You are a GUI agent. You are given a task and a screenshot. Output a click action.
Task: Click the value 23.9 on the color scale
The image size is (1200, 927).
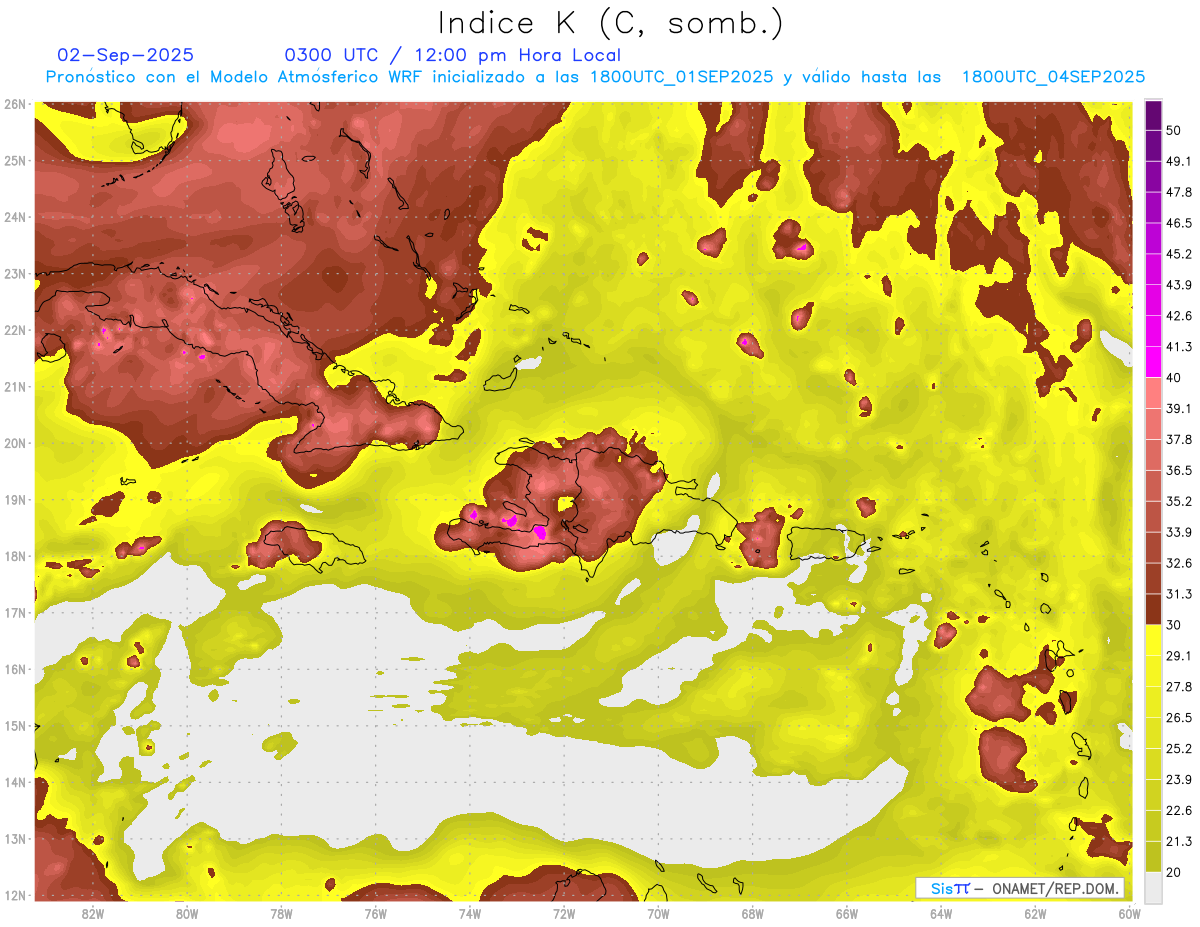point(1179,779)
